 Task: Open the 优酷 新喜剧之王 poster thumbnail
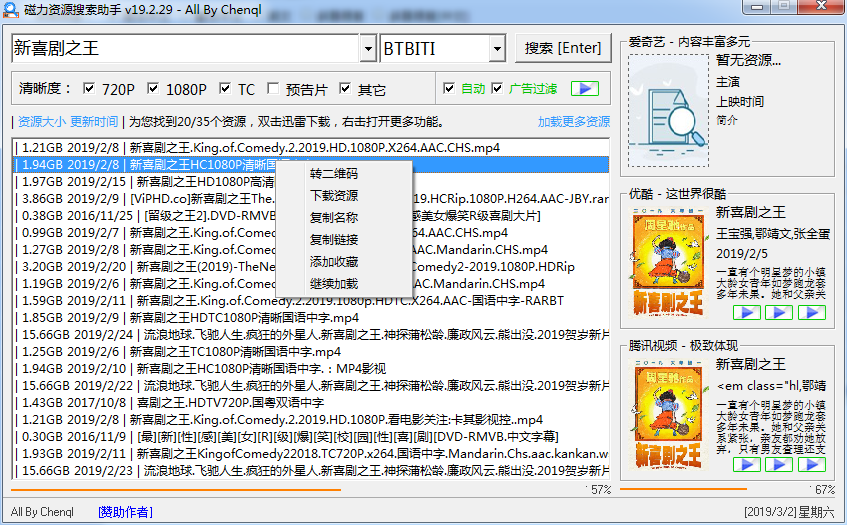[x=669, y=262]
